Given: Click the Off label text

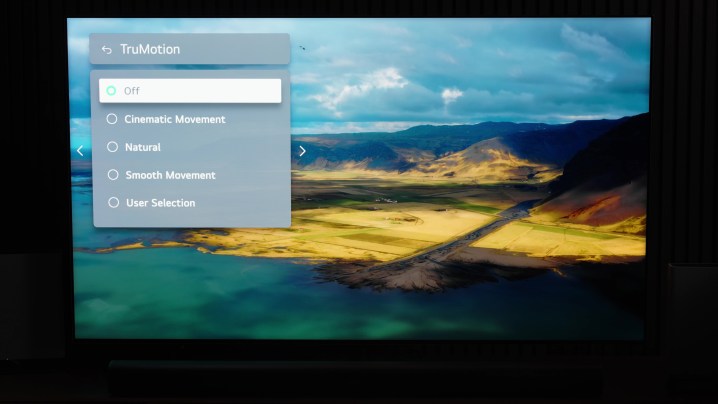Looking at the screenshot, I should click(x=132, y=91).
